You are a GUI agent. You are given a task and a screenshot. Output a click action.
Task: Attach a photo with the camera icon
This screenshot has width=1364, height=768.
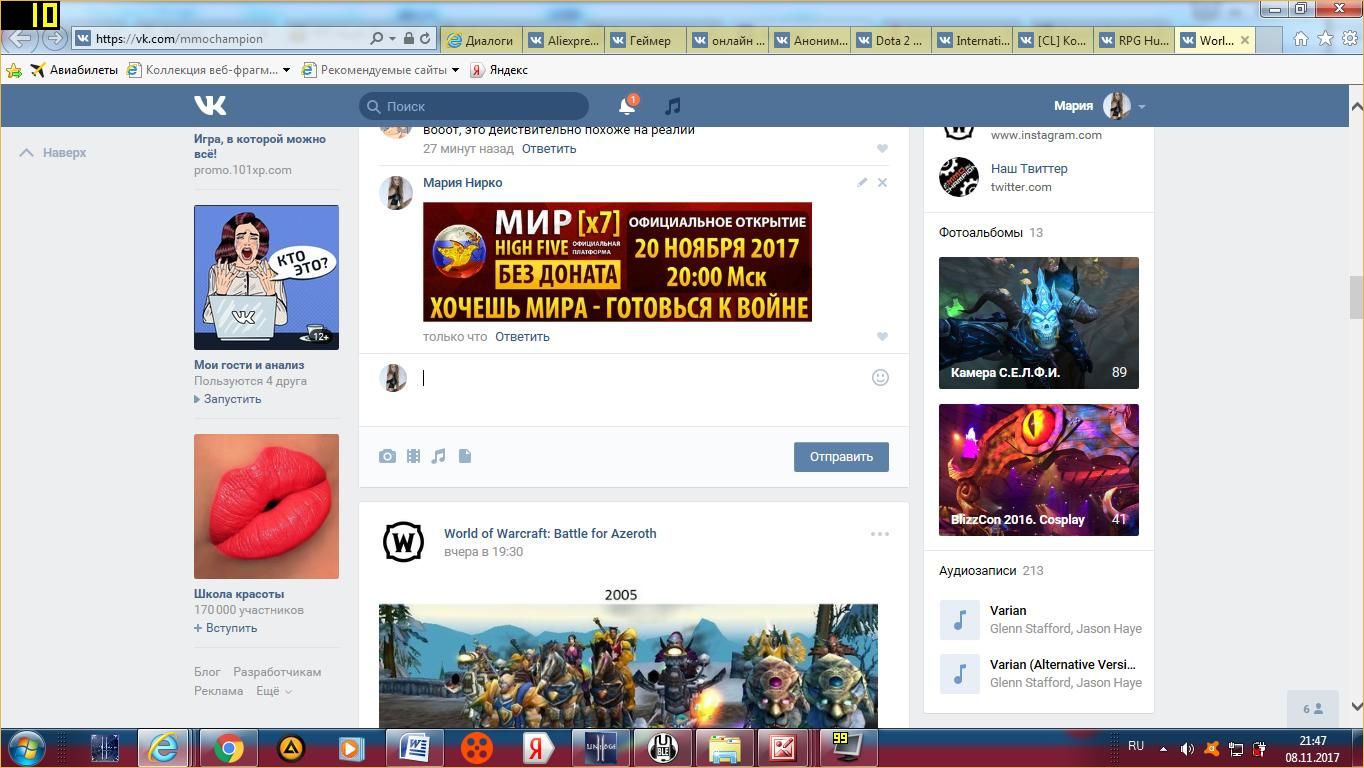point(387,456)
